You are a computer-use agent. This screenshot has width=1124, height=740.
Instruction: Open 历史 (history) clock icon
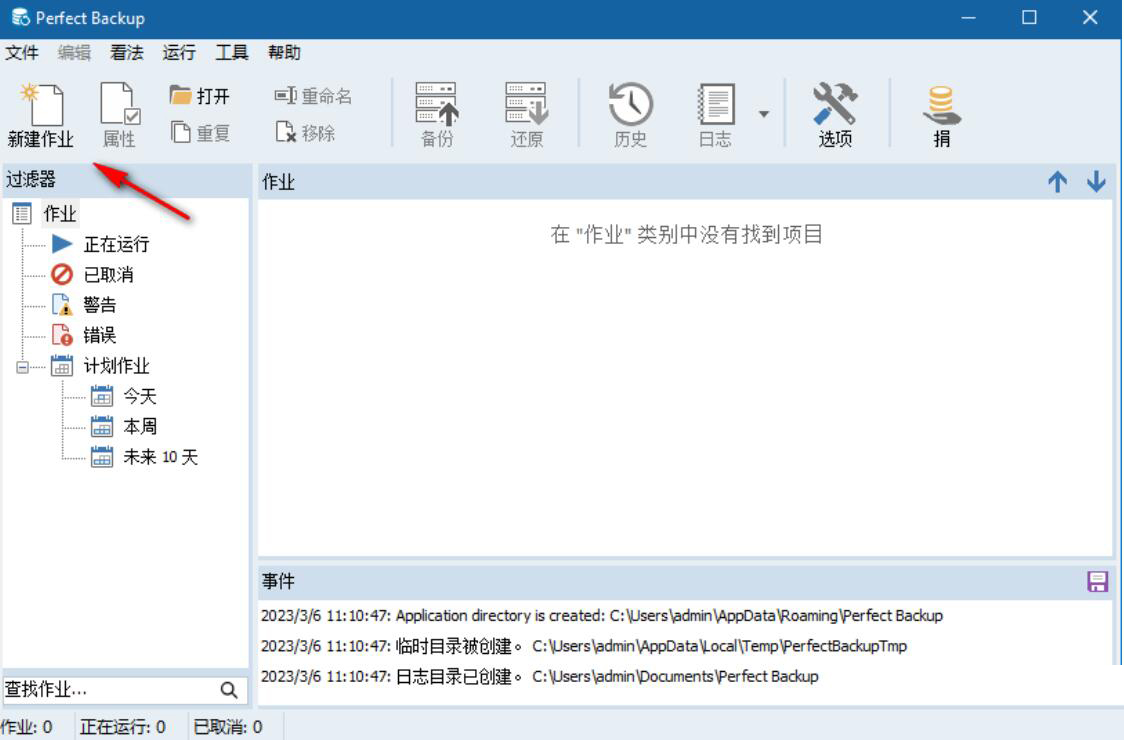click(x=630, y=115)
